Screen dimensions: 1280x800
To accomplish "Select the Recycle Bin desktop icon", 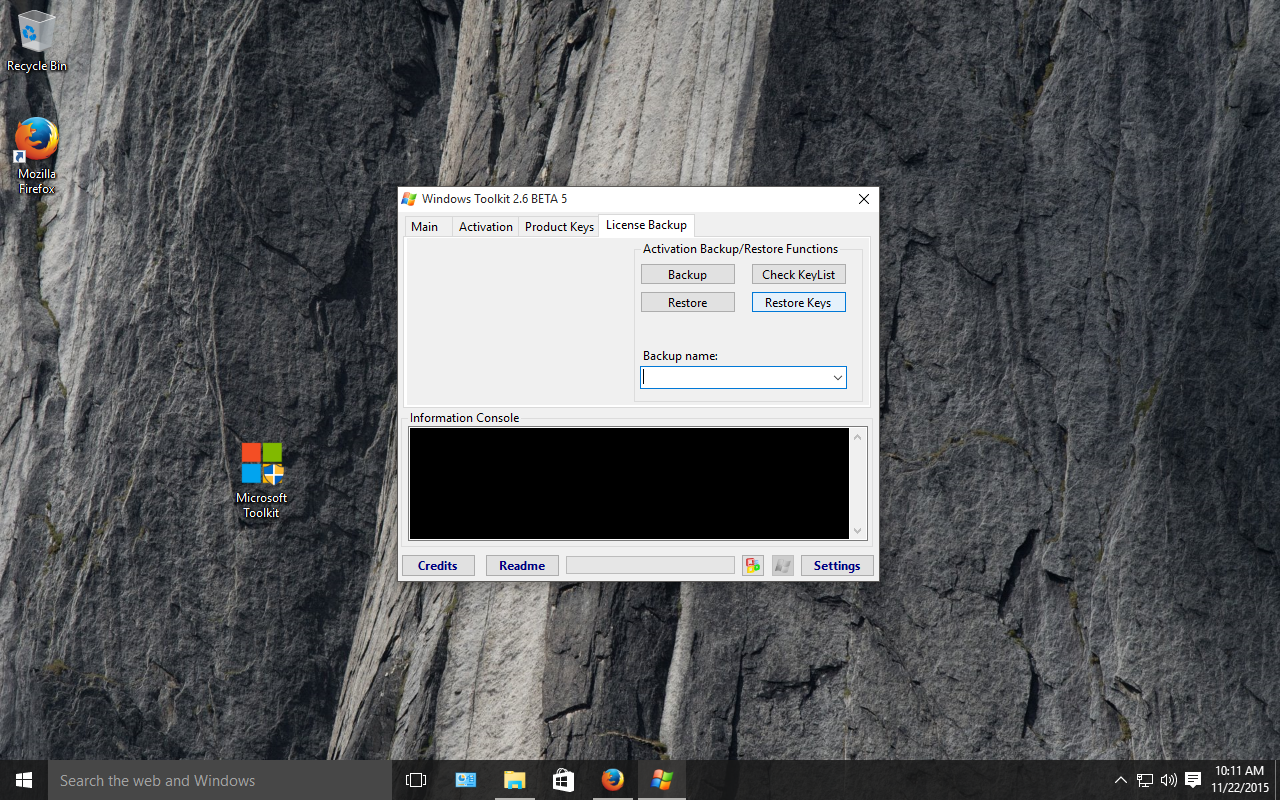I will [x=37, y=42].
